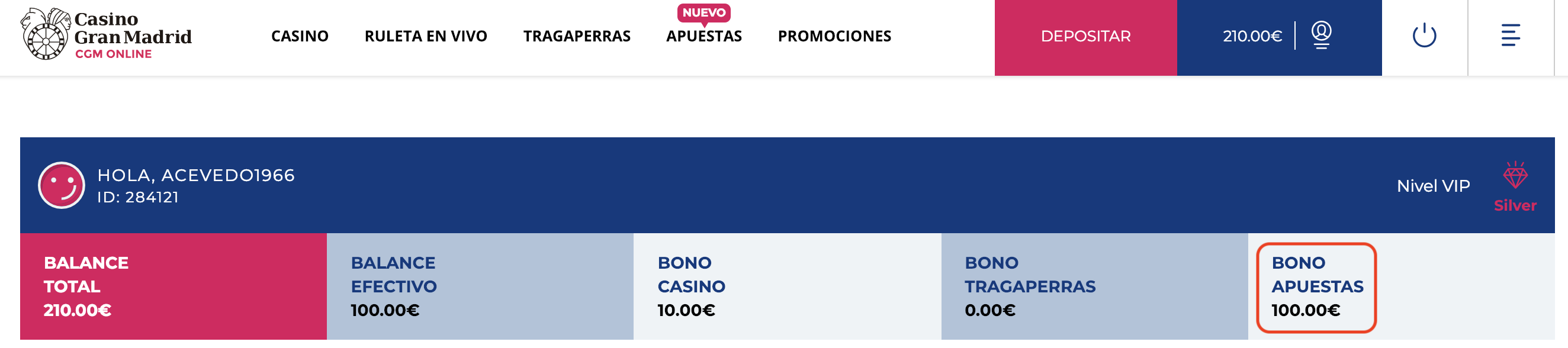Open the PROMOCIONES page
The width and height of the screenshot is (1568, 348).
(834, 37)
